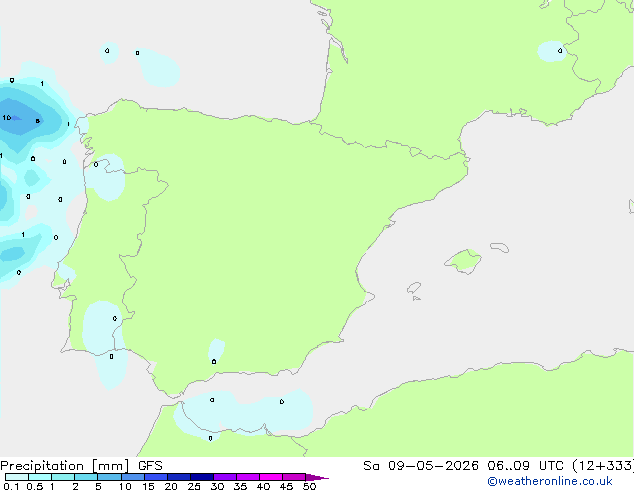Screen dimensions: 634x490
Task: Click the 25–30 mm dark blue legend swatch
Action: [201, 477]
